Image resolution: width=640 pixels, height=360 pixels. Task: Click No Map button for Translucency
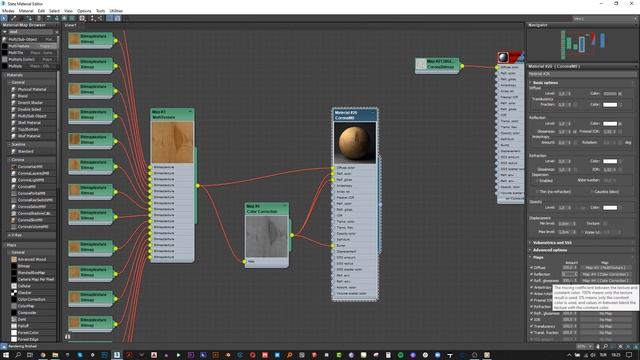pos(605,327)
